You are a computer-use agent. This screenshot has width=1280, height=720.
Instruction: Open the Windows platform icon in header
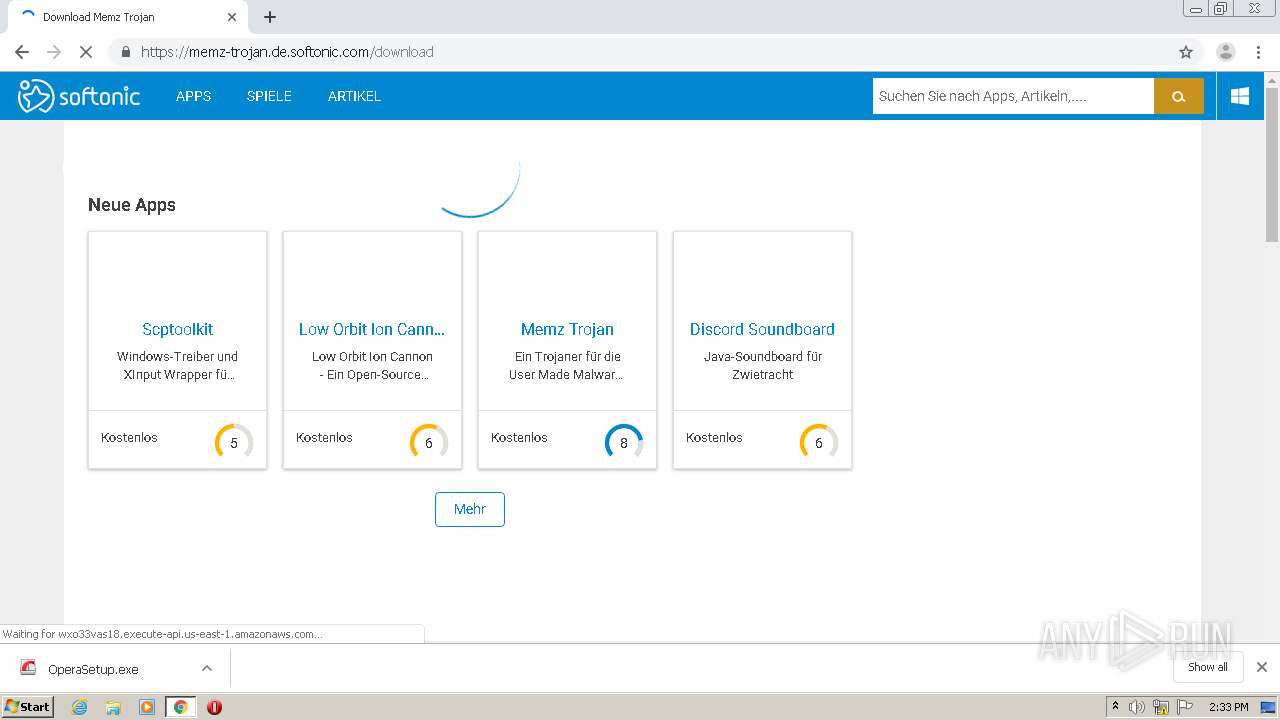(x=1240, y=96)
